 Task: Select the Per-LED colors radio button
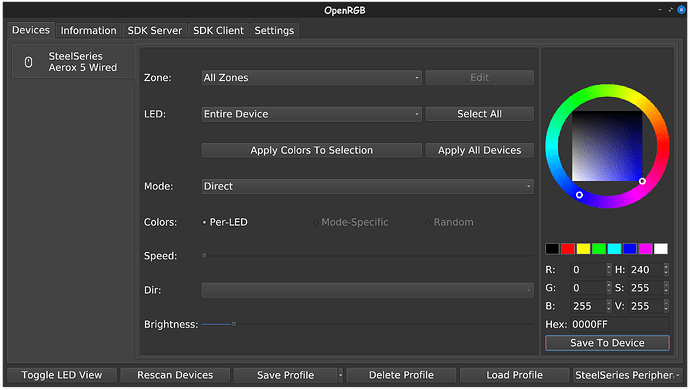tap(204, 222)
